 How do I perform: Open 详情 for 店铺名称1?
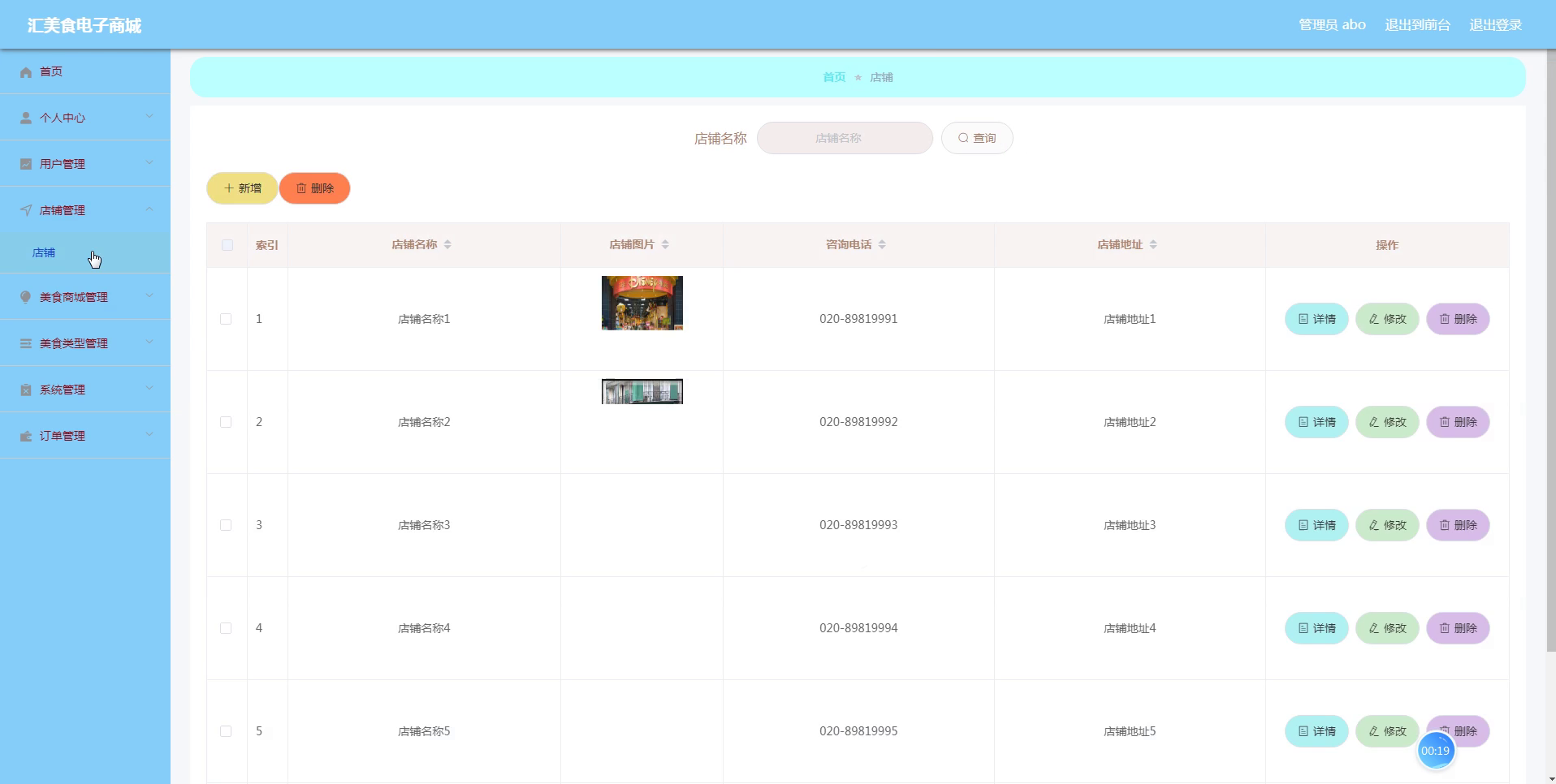point(1316,319)
